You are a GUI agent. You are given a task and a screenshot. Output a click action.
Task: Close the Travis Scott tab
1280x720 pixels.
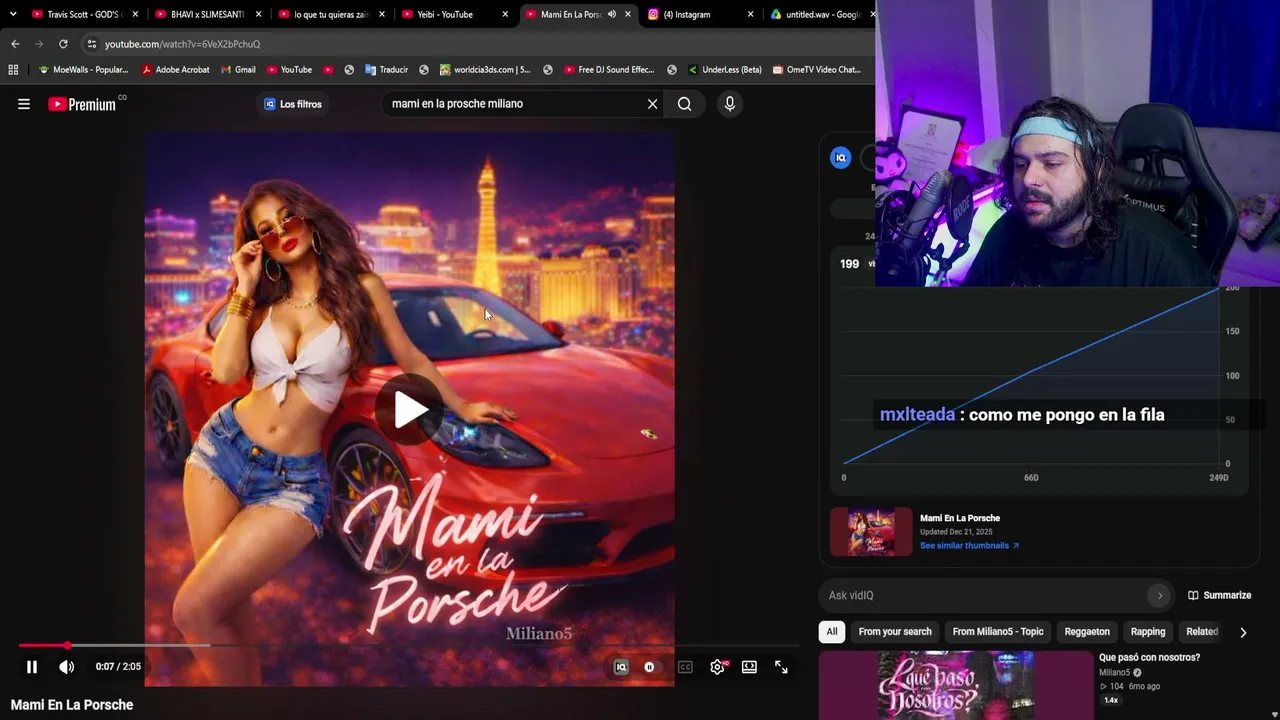click(x=135, y=14)
